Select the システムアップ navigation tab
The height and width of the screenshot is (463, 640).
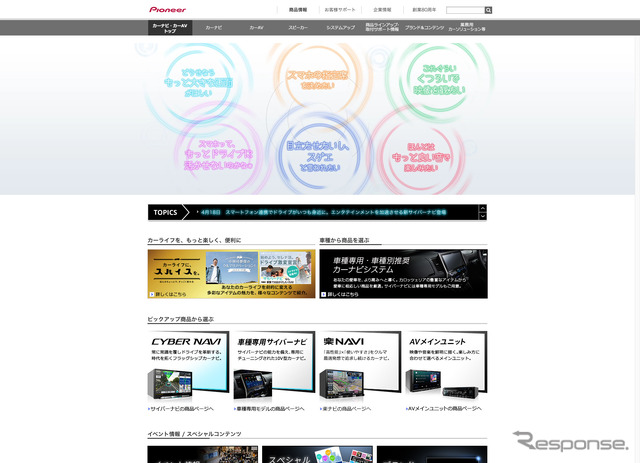(x=340, y=28)
